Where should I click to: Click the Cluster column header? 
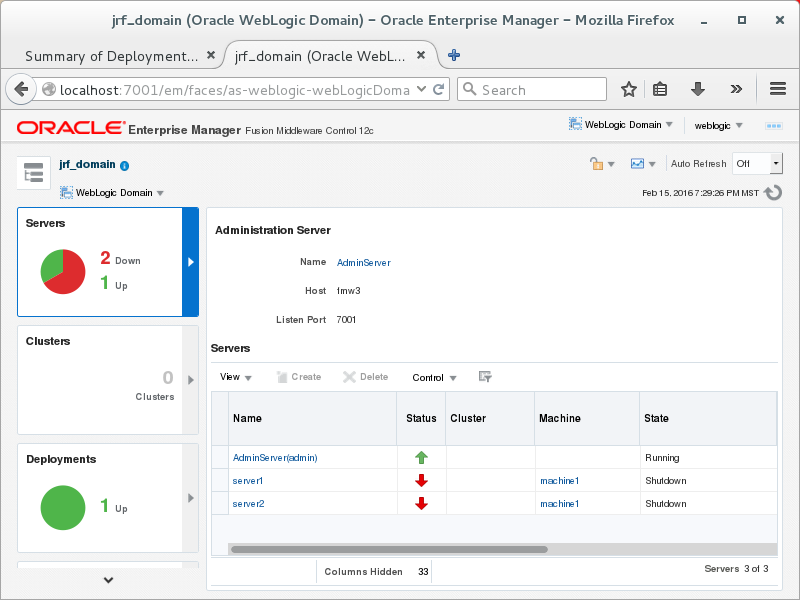pos(490,418)
